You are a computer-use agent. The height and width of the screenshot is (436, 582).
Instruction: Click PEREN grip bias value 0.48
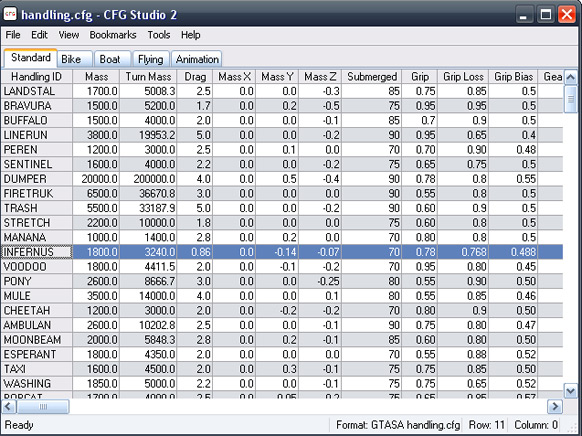point(513,150)
